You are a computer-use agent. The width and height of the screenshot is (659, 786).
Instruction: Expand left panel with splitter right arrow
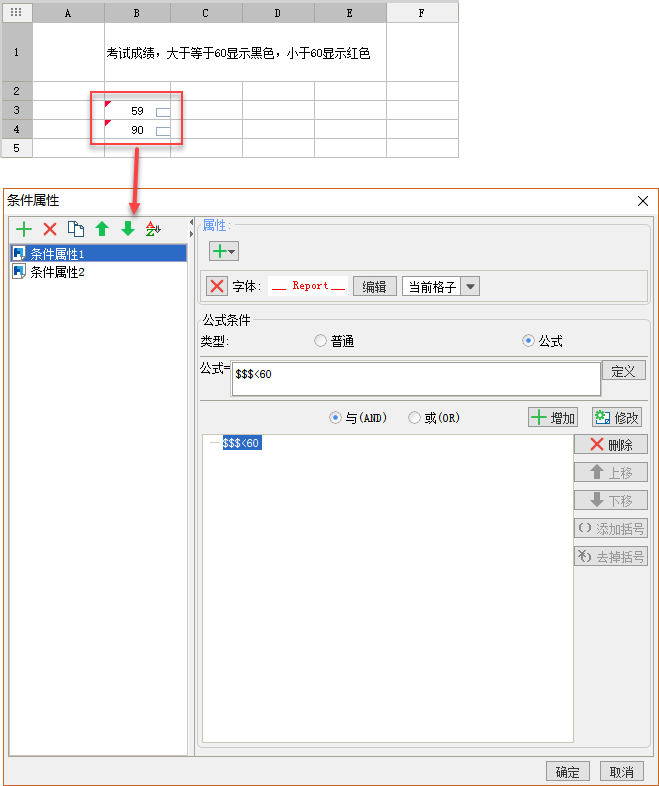pyautogui.click(x=191, y=234)
